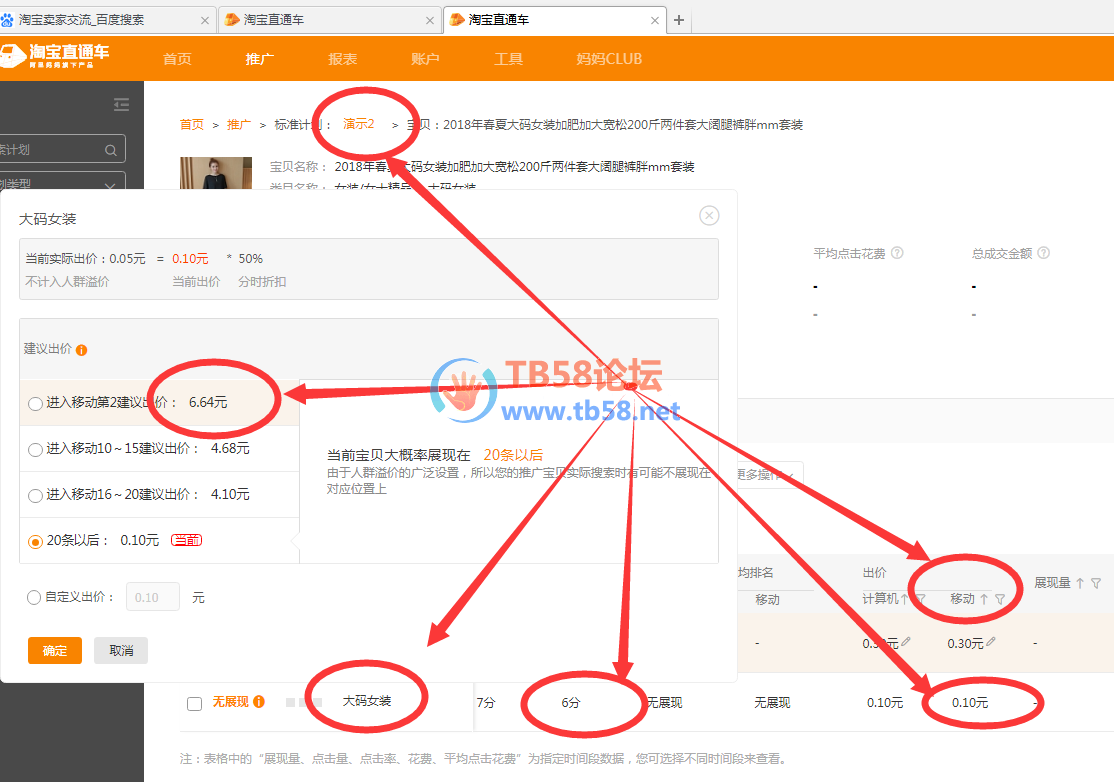Click the 无展现 status label in keyword row
Screen dimensions: 1114x782
point(231,702)
